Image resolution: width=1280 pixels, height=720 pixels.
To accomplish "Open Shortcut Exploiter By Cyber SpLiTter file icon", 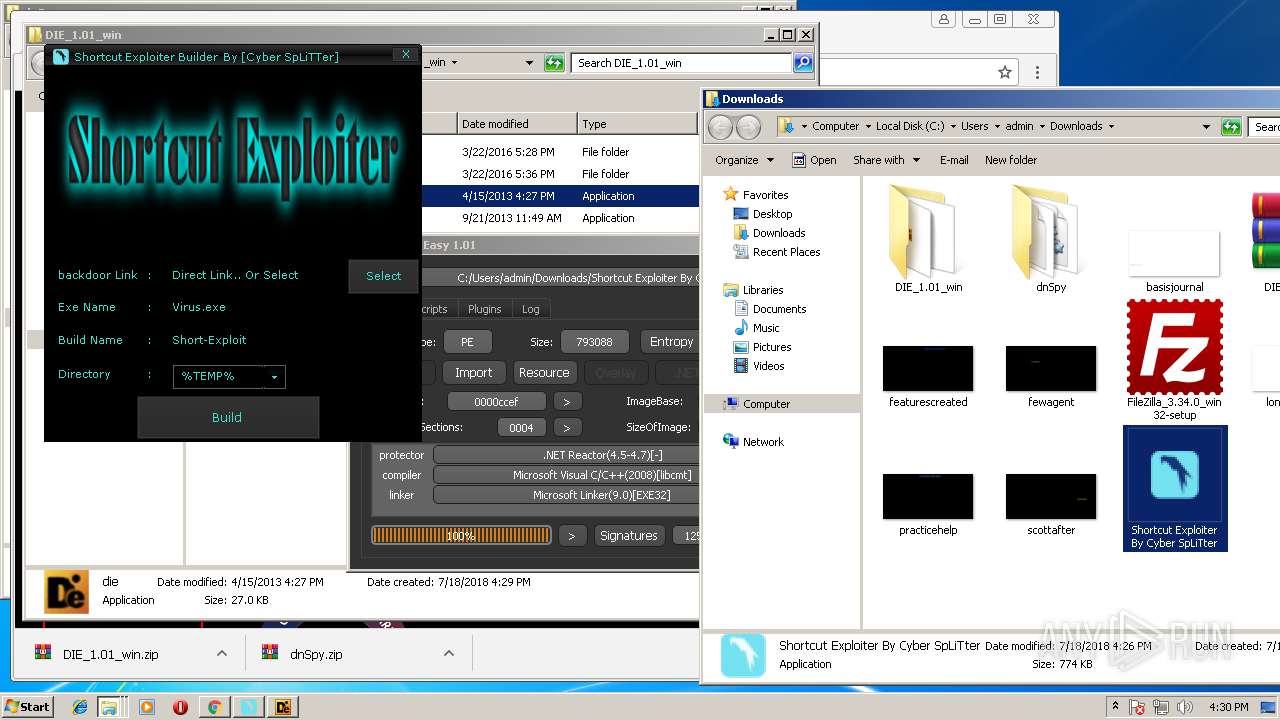I will (1175, 488).
